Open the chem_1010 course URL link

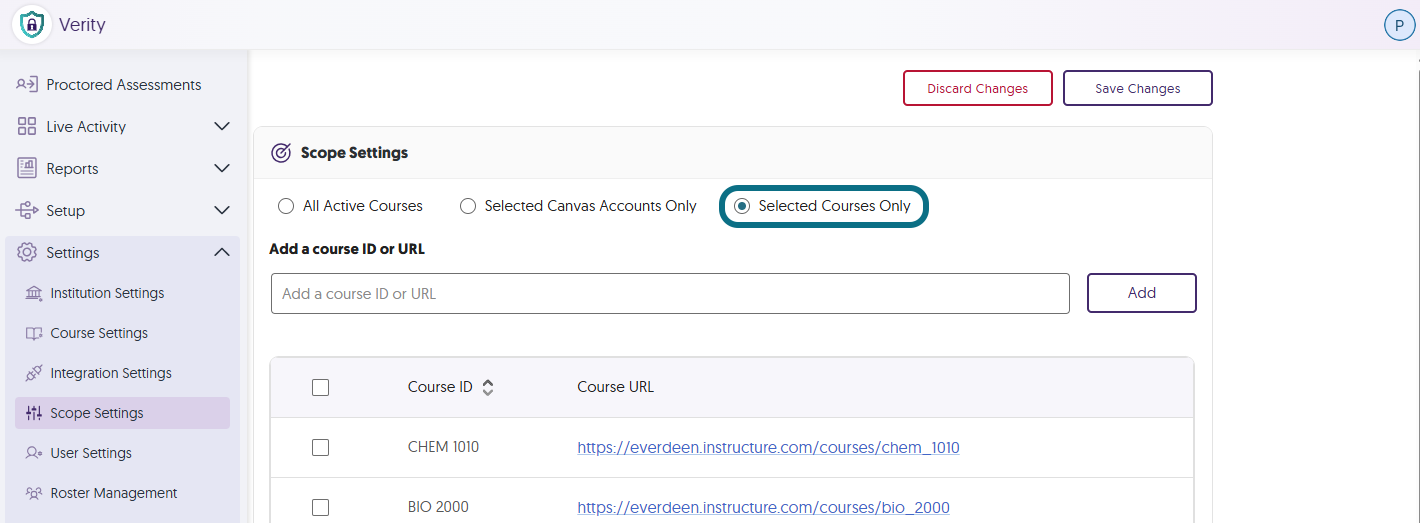tap(768, 448)
